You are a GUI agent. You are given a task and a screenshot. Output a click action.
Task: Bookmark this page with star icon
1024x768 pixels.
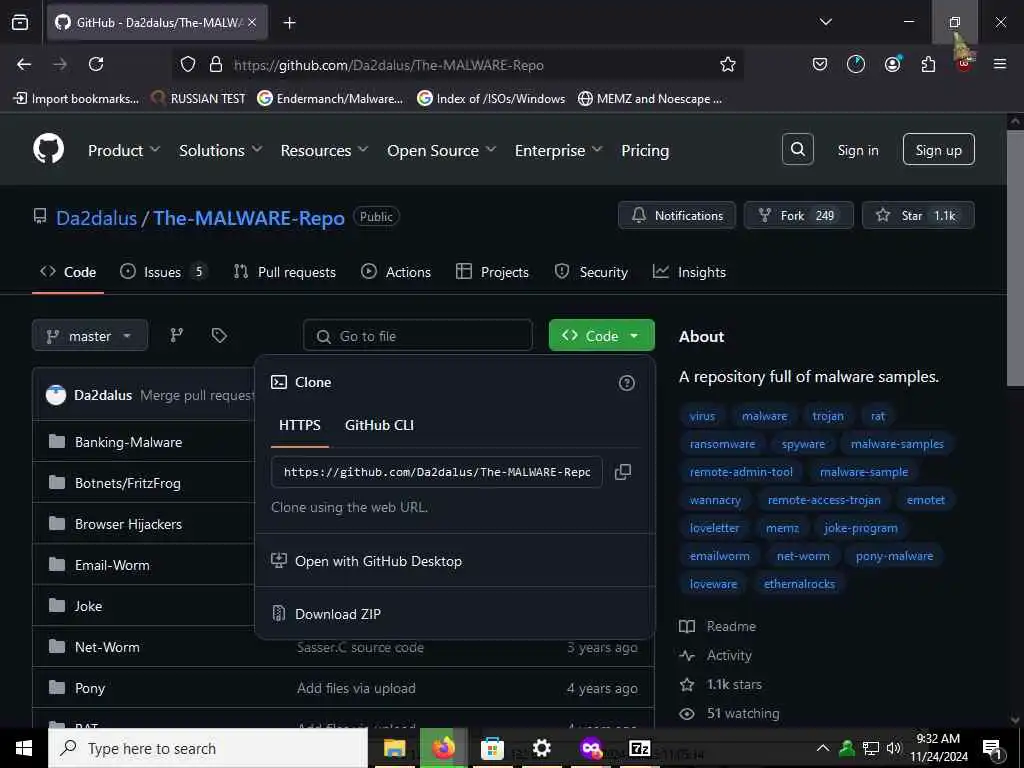click(x=728, y=64)
